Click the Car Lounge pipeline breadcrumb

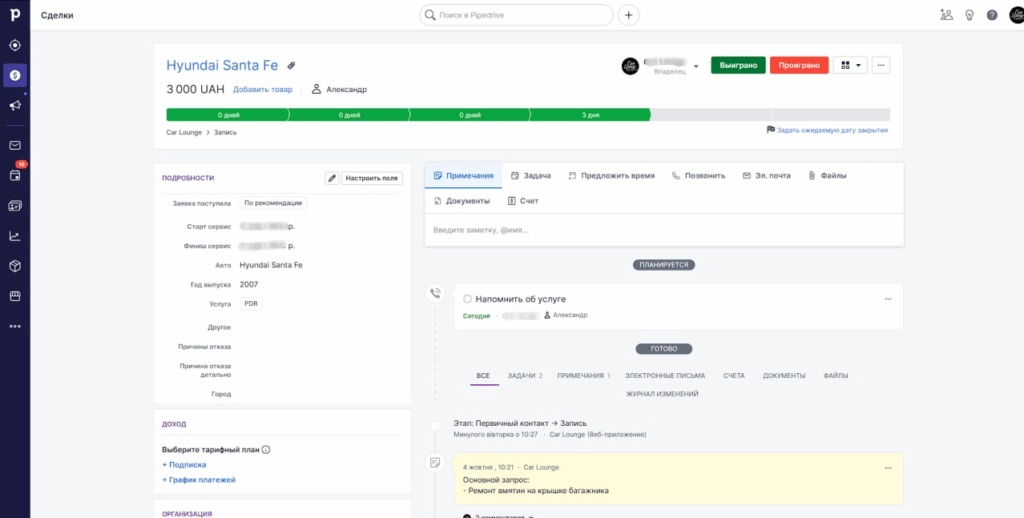[x=184, y=132]
